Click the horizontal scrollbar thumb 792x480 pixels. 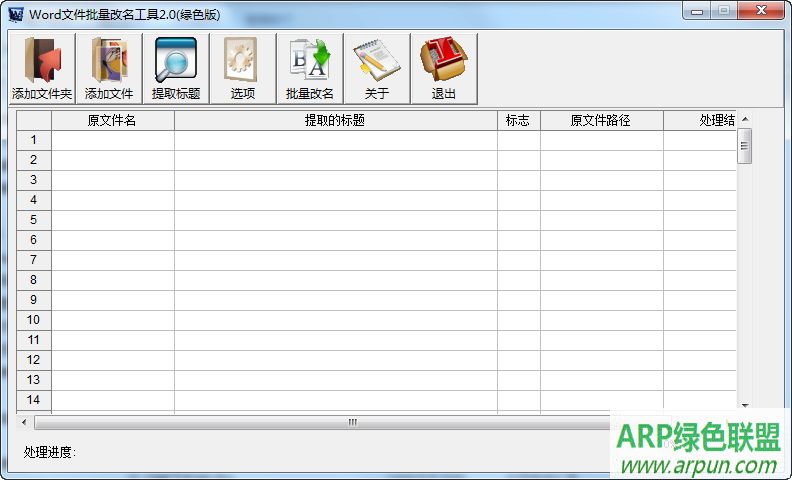353,422
